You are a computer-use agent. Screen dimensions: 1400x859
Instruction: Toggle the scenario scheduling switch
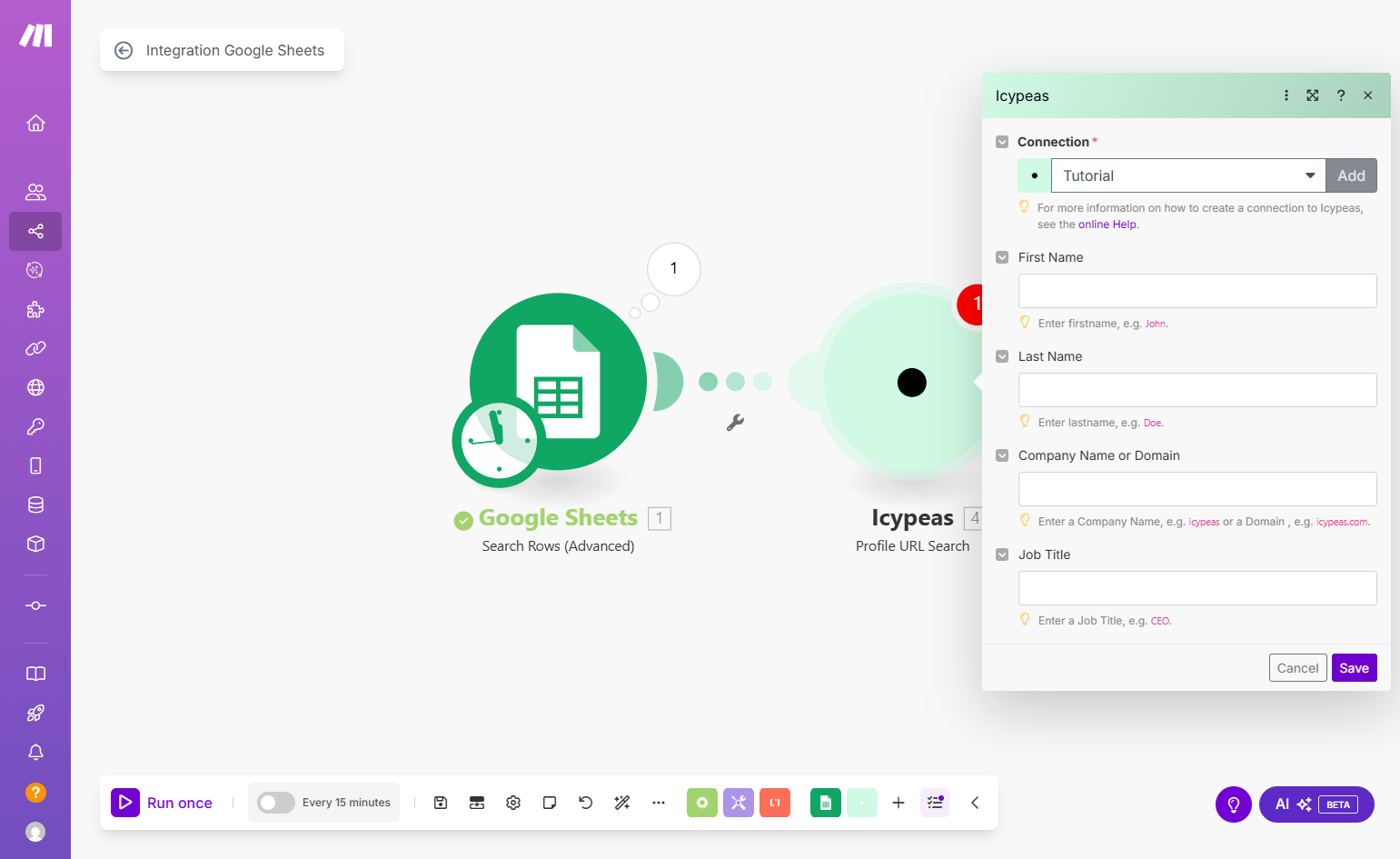click(x=276, y=803)
